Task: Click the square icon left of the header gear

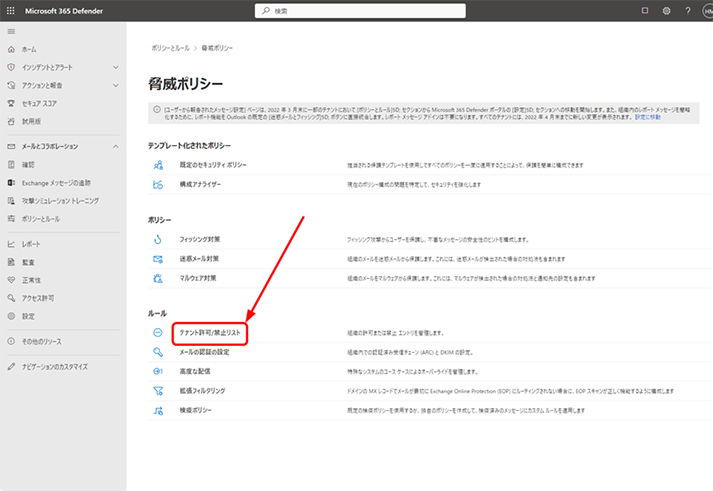Action: [x=645, y=10]
